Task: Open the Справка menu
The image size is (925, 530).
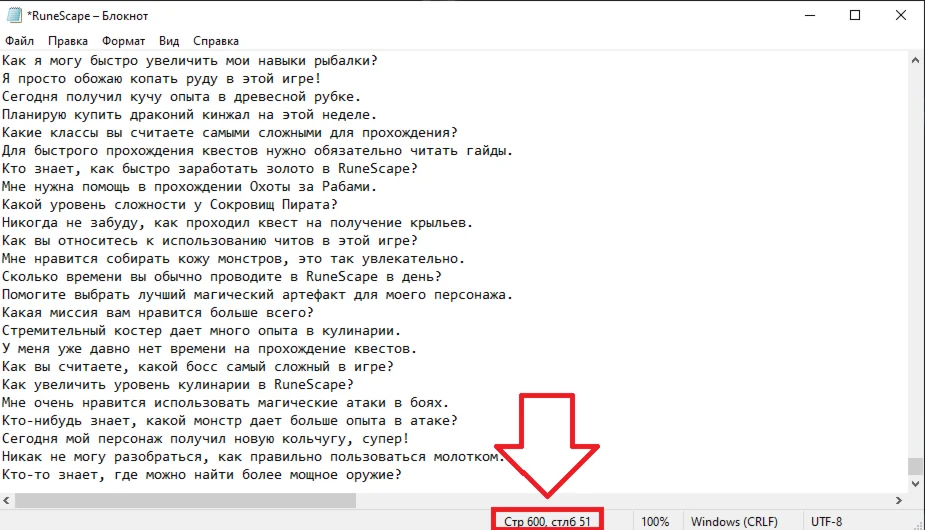Action: click(x=216, y=41)
